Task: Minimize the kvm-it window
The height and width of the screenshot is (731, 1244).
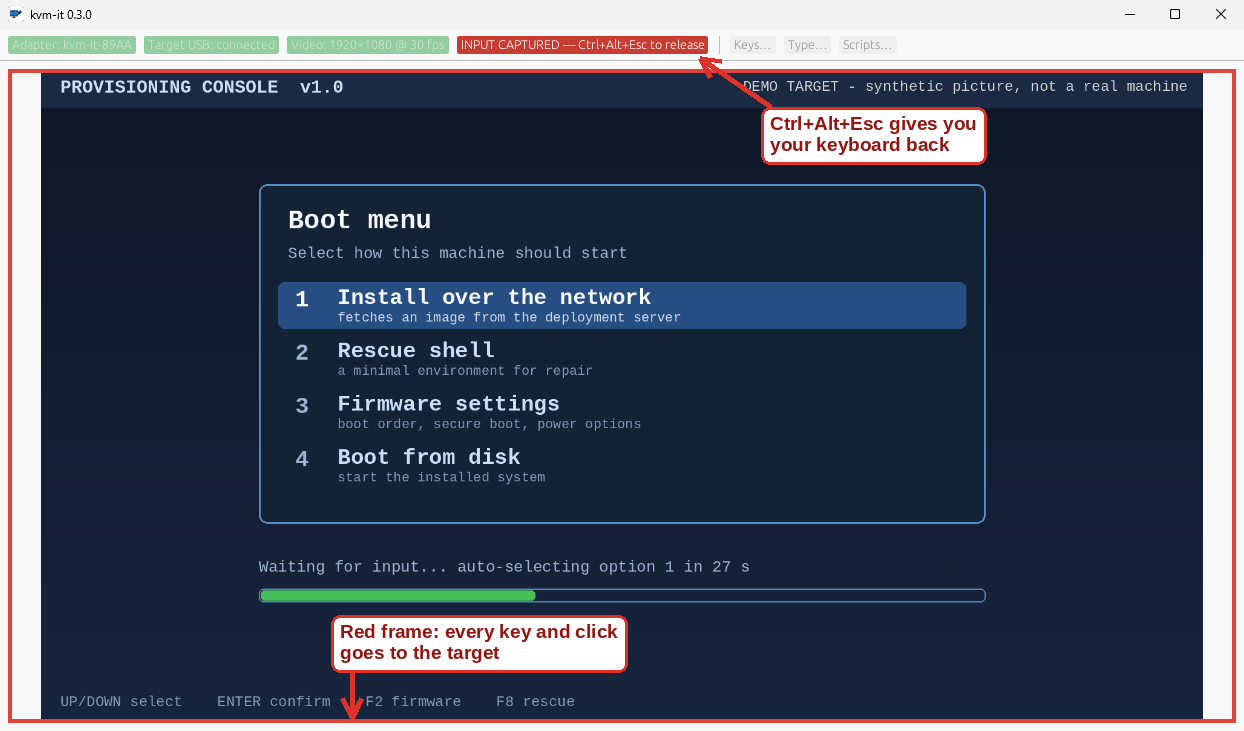Action: coord(1129,14)
